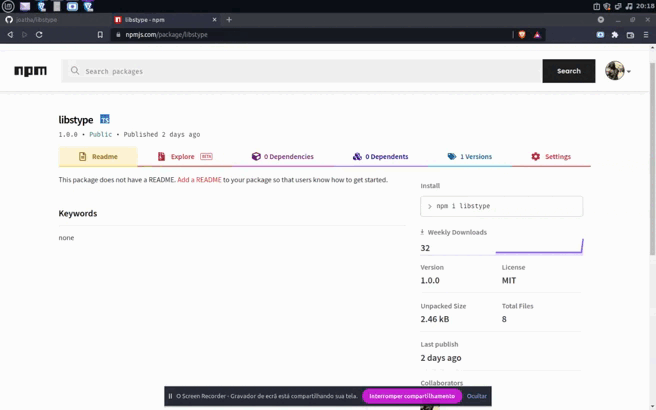Image resolution: width=656 pixels, height=410 pixels.
Task: Click the Last publish 2 days ago
Action: (441, 358)
